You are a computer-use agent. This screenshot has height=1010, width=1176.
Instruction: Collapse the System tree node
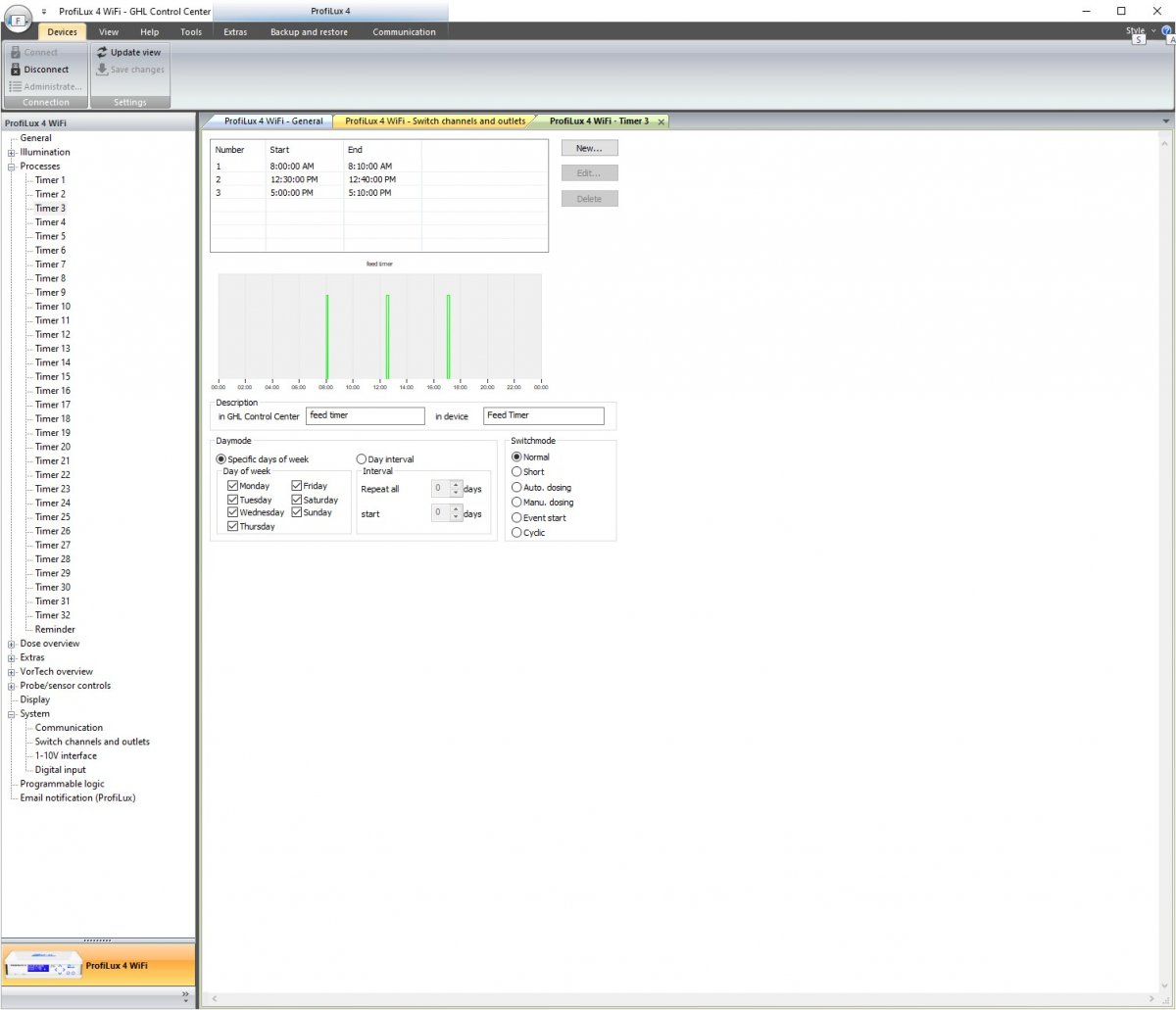(11, 714)
